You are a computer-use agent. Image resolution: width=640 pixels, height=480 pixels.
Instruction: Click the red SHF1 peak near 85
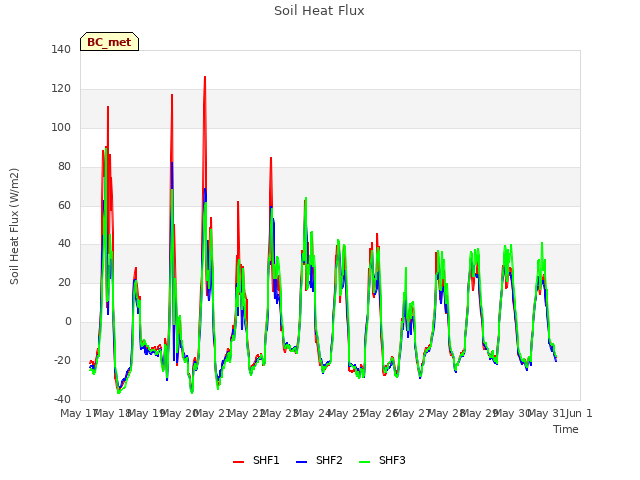pyautogui.click(x=271, y=158)
